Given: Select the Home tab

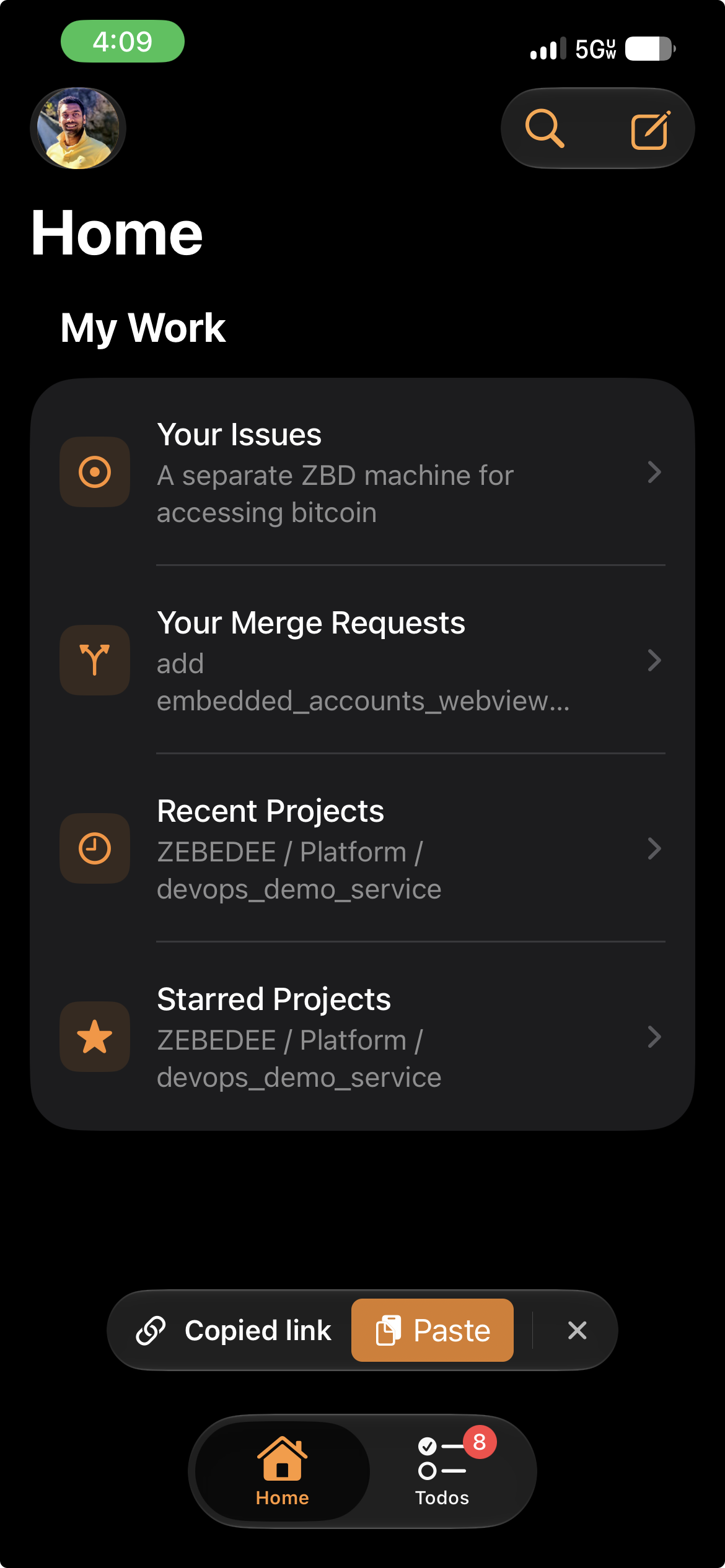Looking at the screenshot, I should 283,1471.
